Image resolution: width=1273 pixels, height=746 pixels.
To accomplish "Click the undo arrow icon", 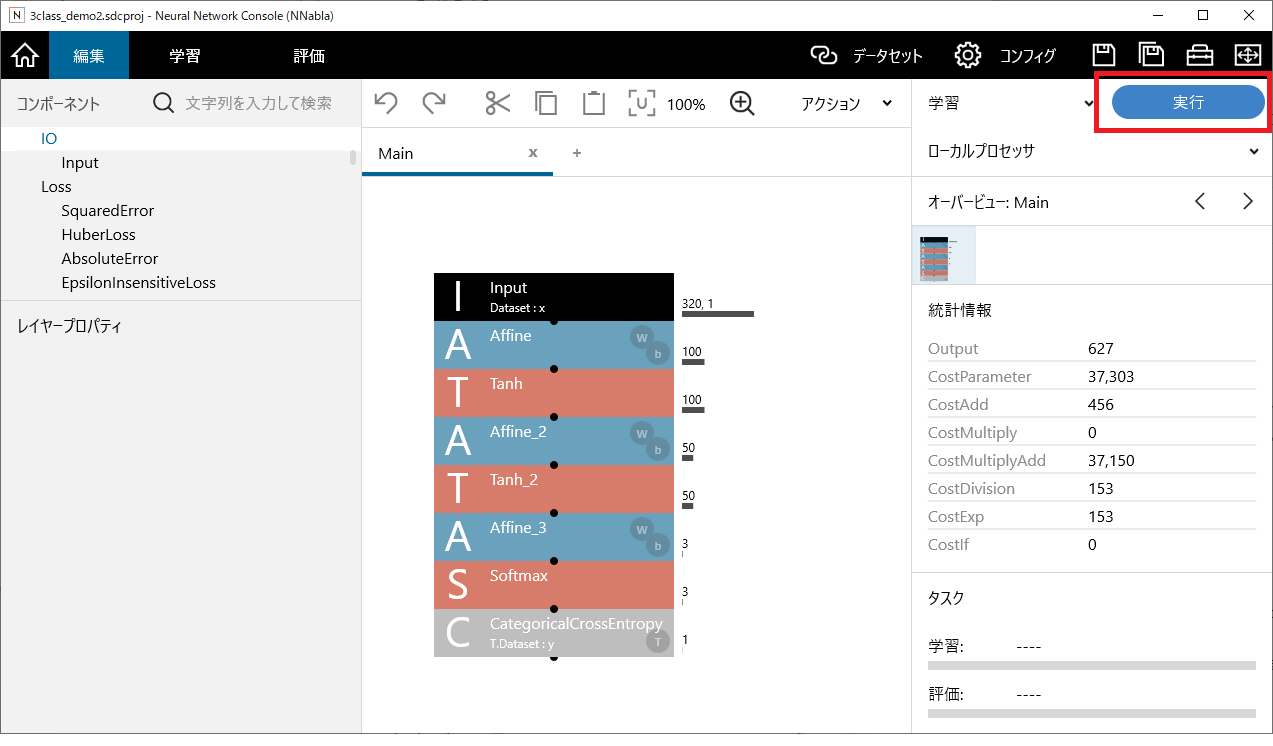I will tap(386, 103).
